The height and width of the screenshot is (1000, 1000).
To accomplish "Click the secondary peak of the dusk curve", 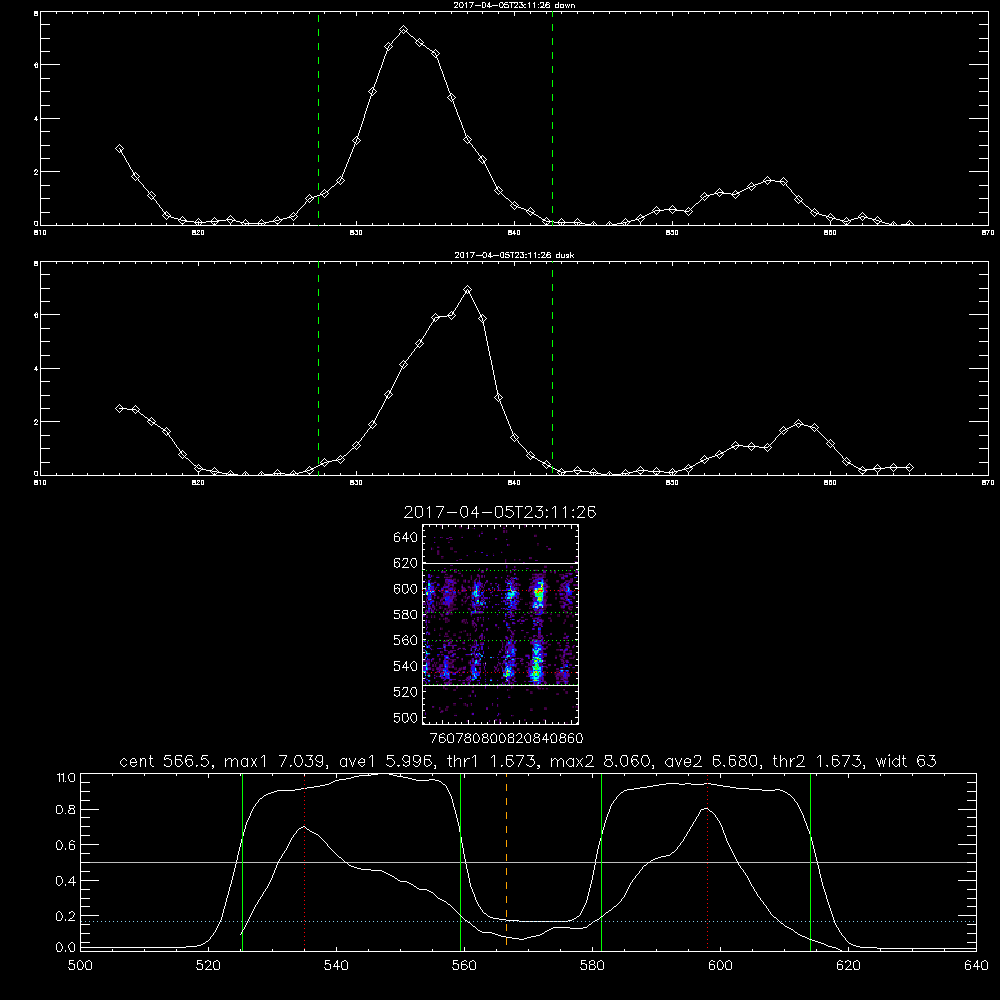I will (x=798, y=423).
